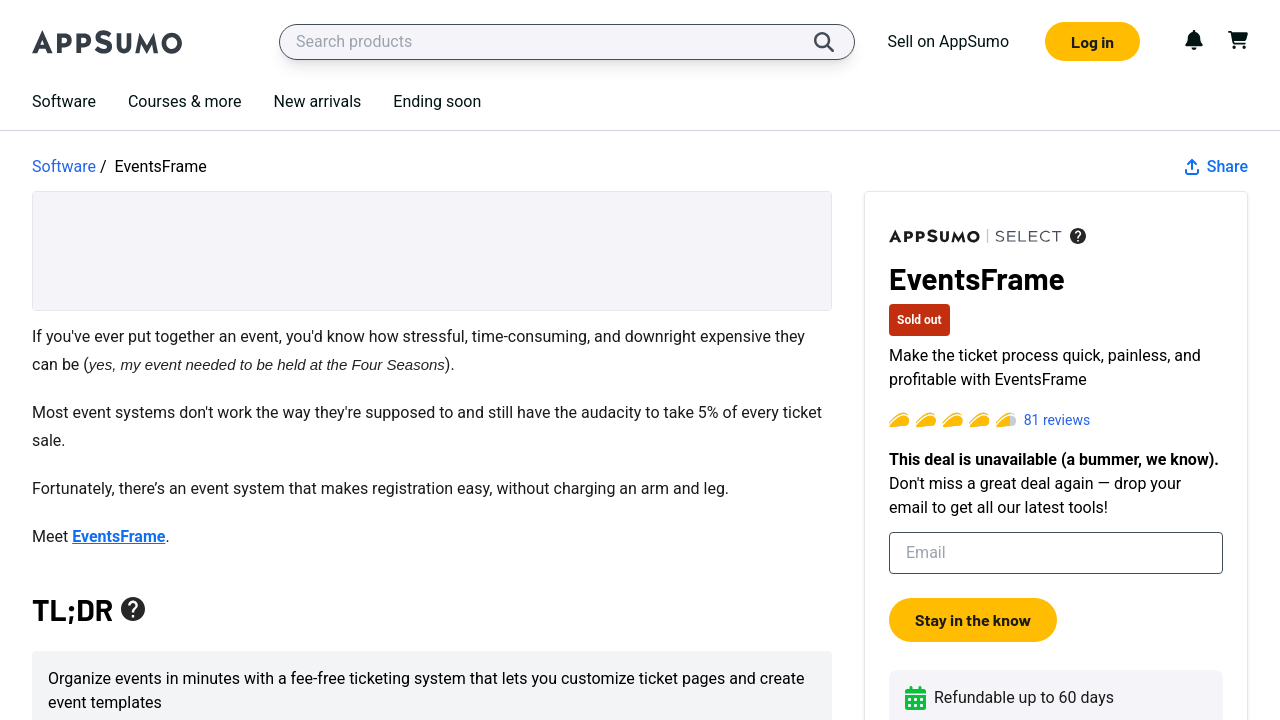Open the Sell on AppSumo link
The image size is (1280, 720).
(948, 41)
